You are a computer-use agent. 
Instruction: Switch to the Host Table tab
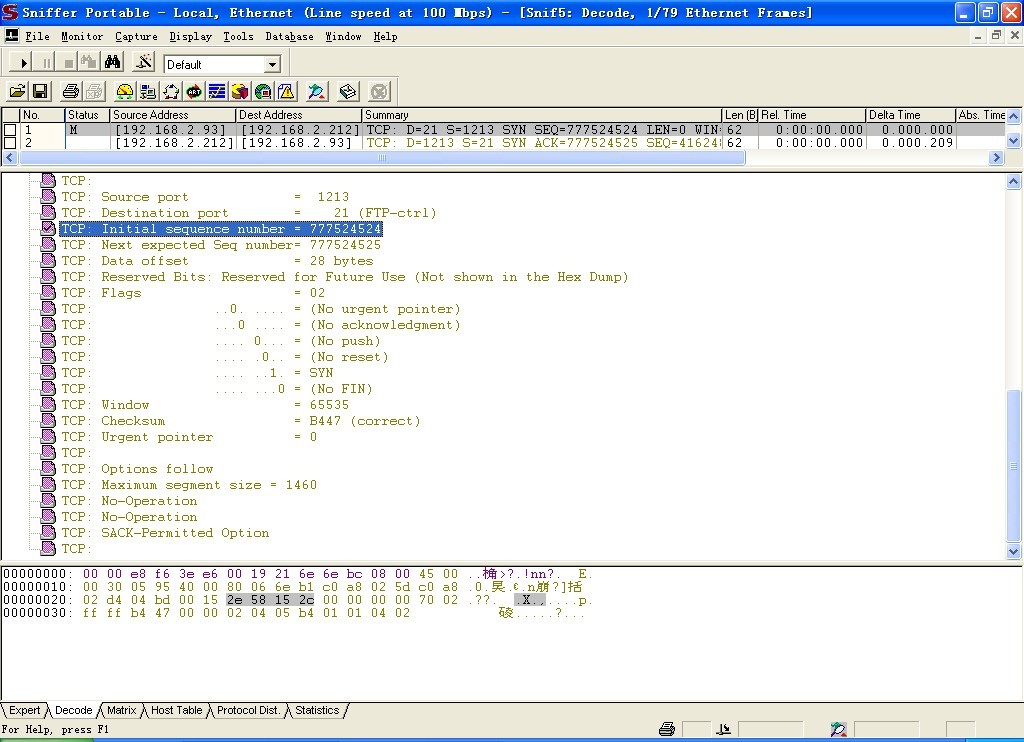[176, 710]
